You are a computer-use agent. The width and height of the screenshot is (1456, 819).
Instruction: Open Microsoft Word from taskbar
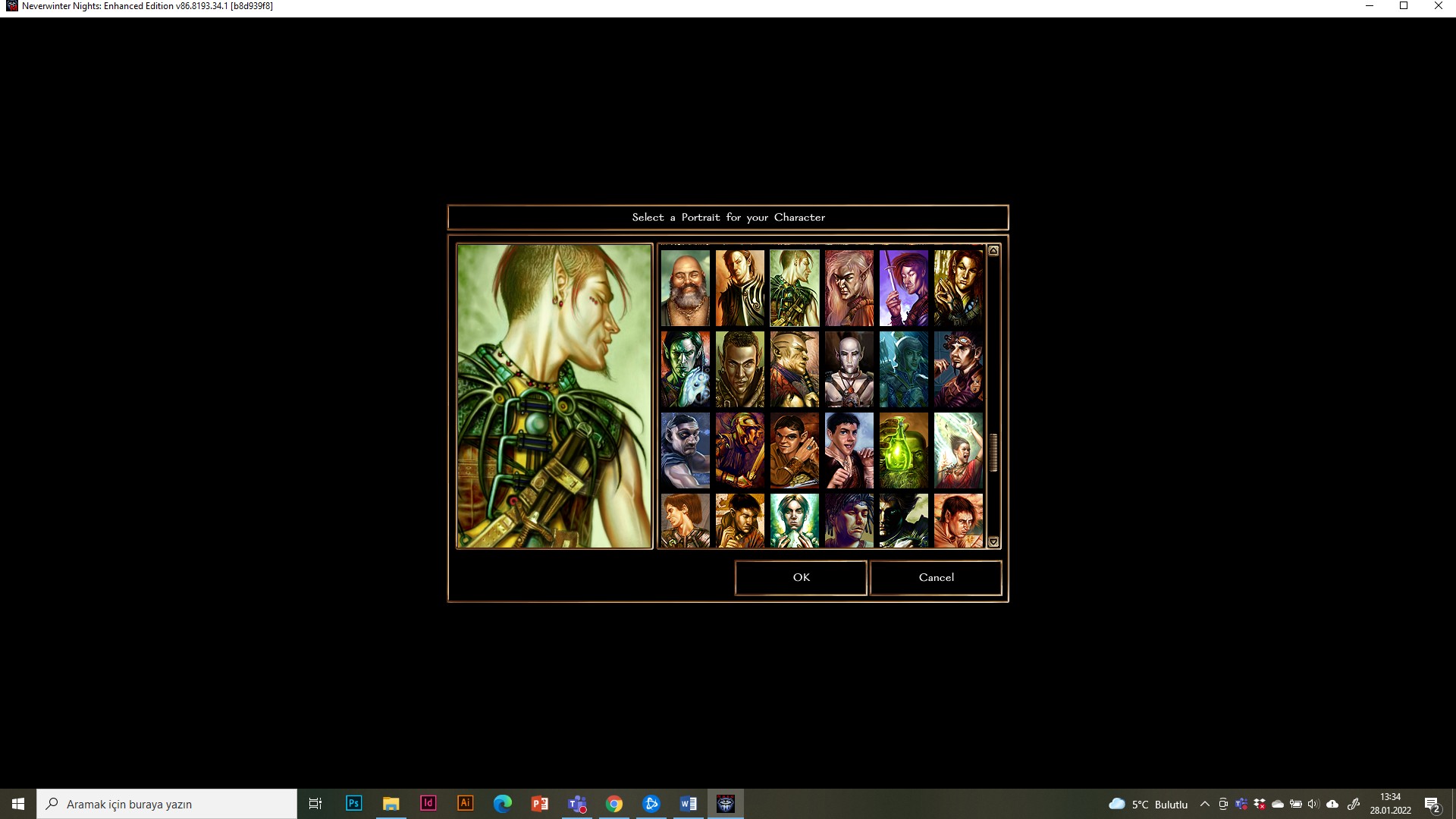pyautogui.click(x=689, y=804)
